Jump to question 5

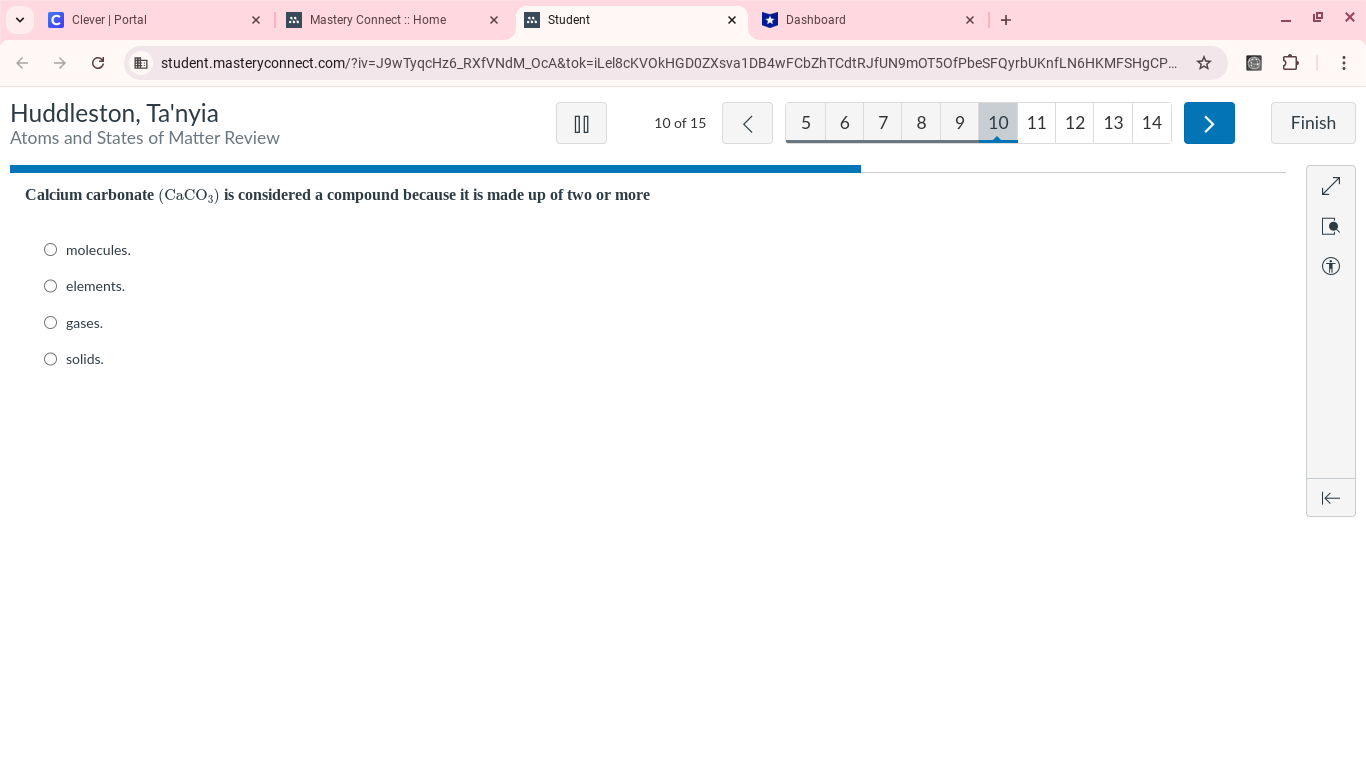pyautogui.click(x=806, y=123)
